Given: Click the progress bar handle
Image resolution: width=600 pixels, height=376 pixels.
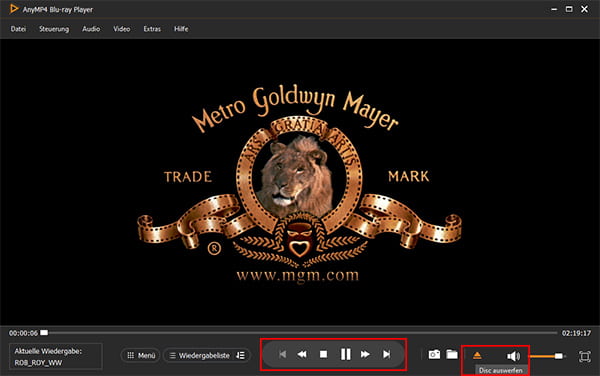Looking at the screenshot, I should pos(44,333).
